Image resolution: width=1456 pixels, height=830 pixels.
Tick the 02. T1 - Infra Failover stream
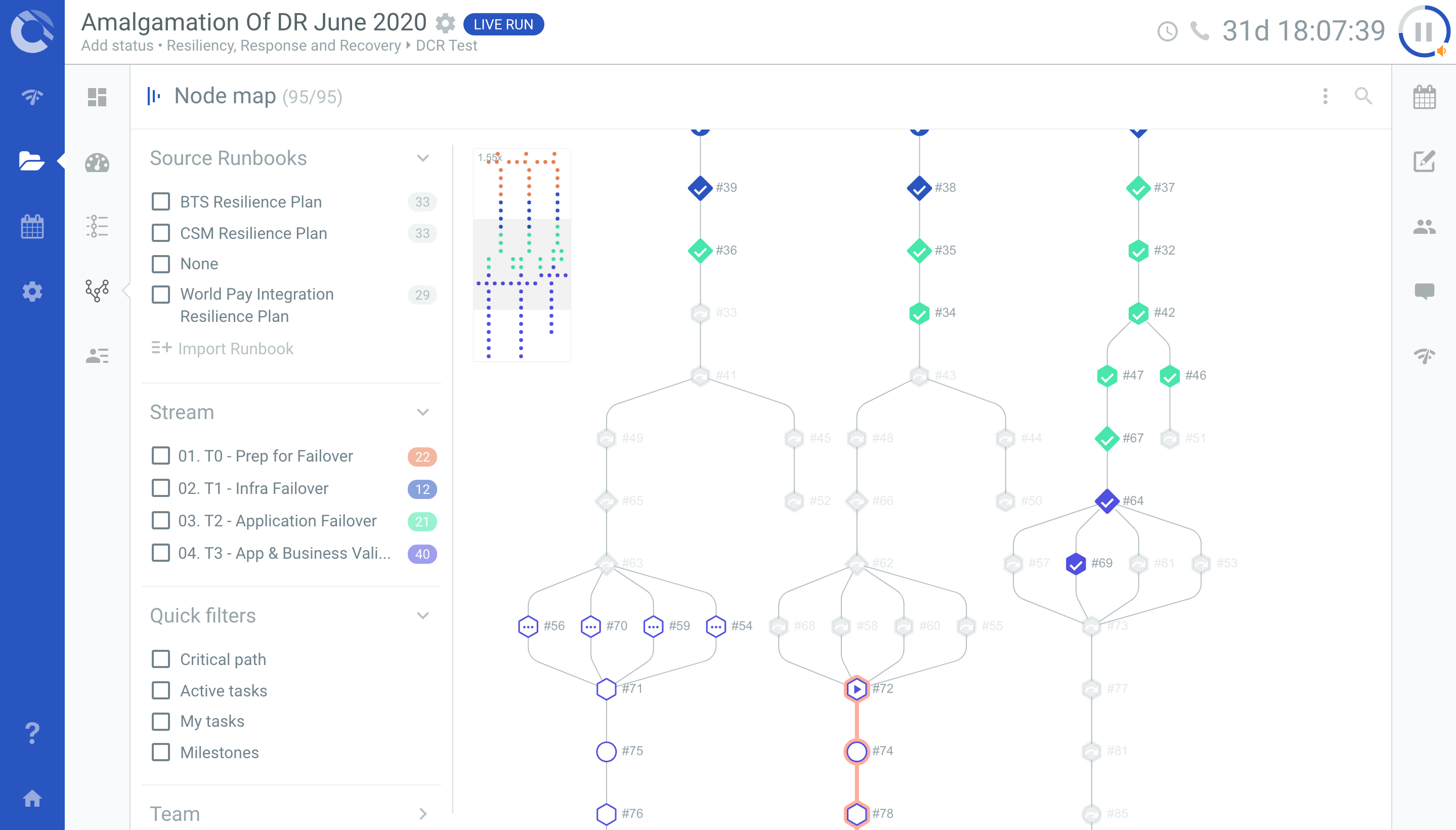[161, 488]
